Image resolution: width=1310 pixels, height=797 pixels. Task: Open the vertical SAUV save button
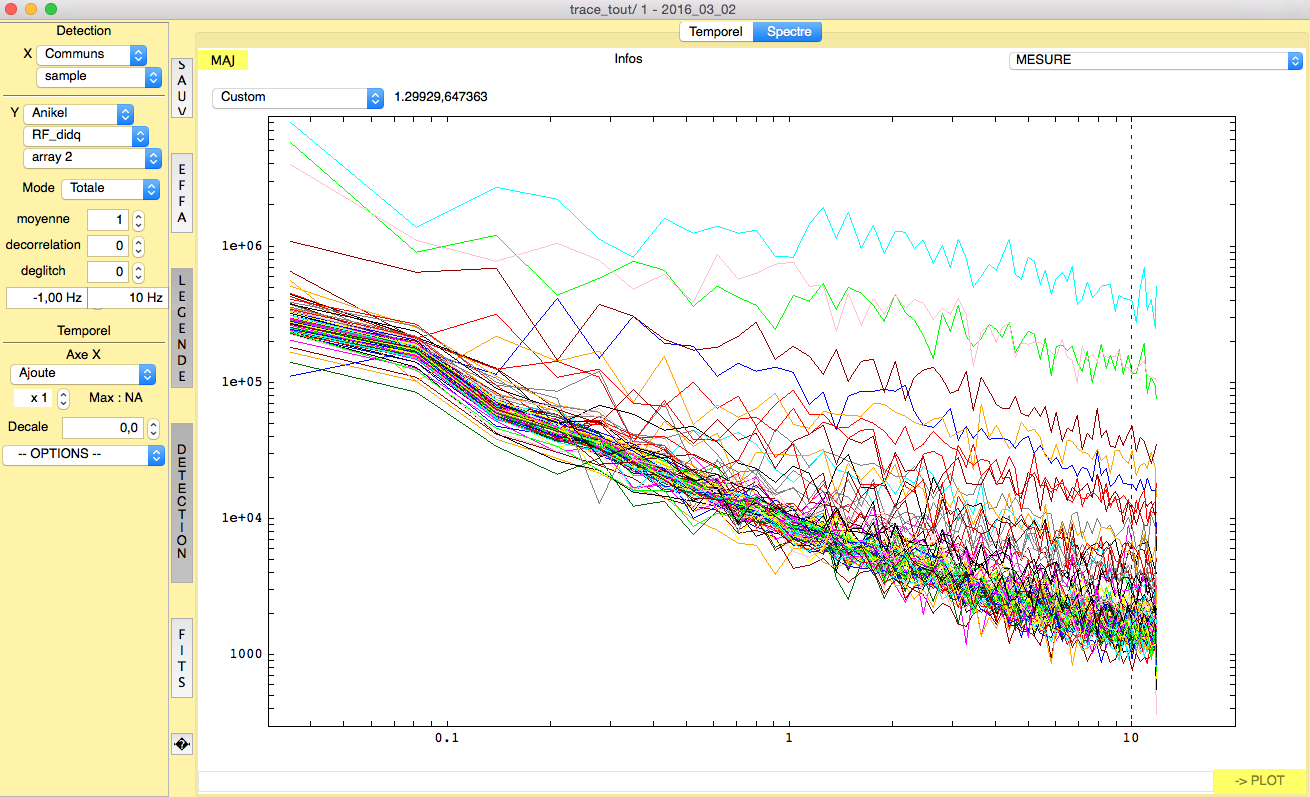[182, 87]
